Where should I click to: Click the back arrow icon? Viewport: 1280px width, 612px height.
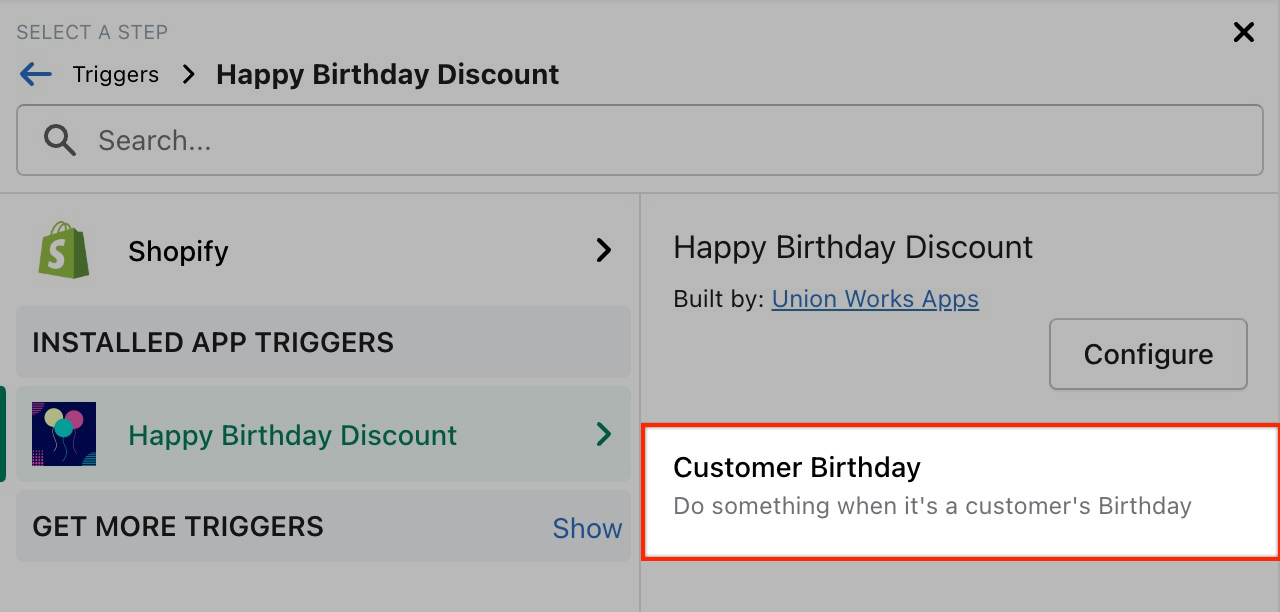36,75
